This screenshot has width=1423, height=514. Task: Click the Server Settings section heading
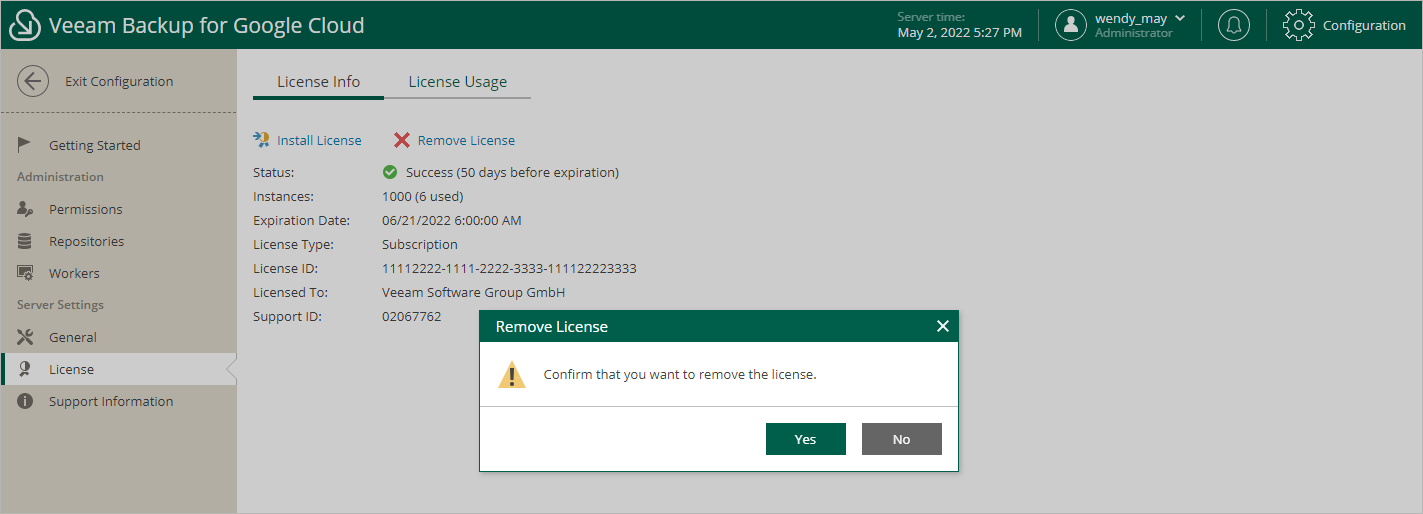(x=60, y=305)
